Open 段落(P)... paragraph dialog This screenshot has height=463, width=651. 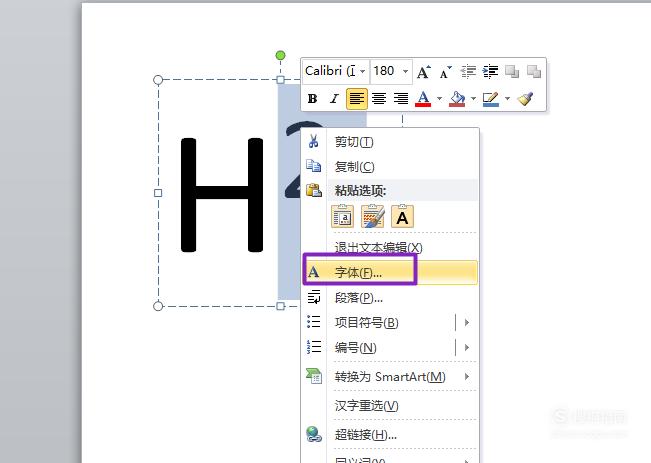pos(390,298)
